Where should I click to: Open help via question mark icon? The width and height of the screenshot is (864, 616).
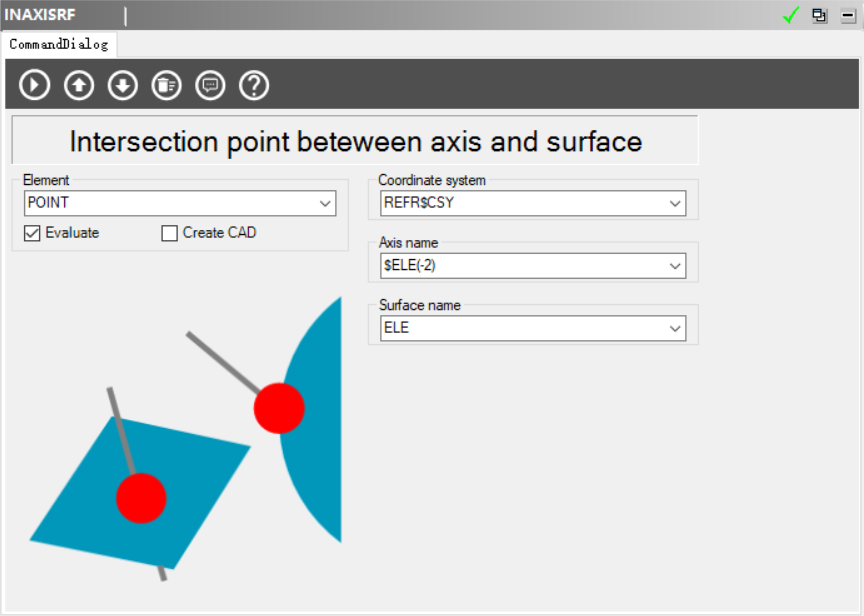254,85
